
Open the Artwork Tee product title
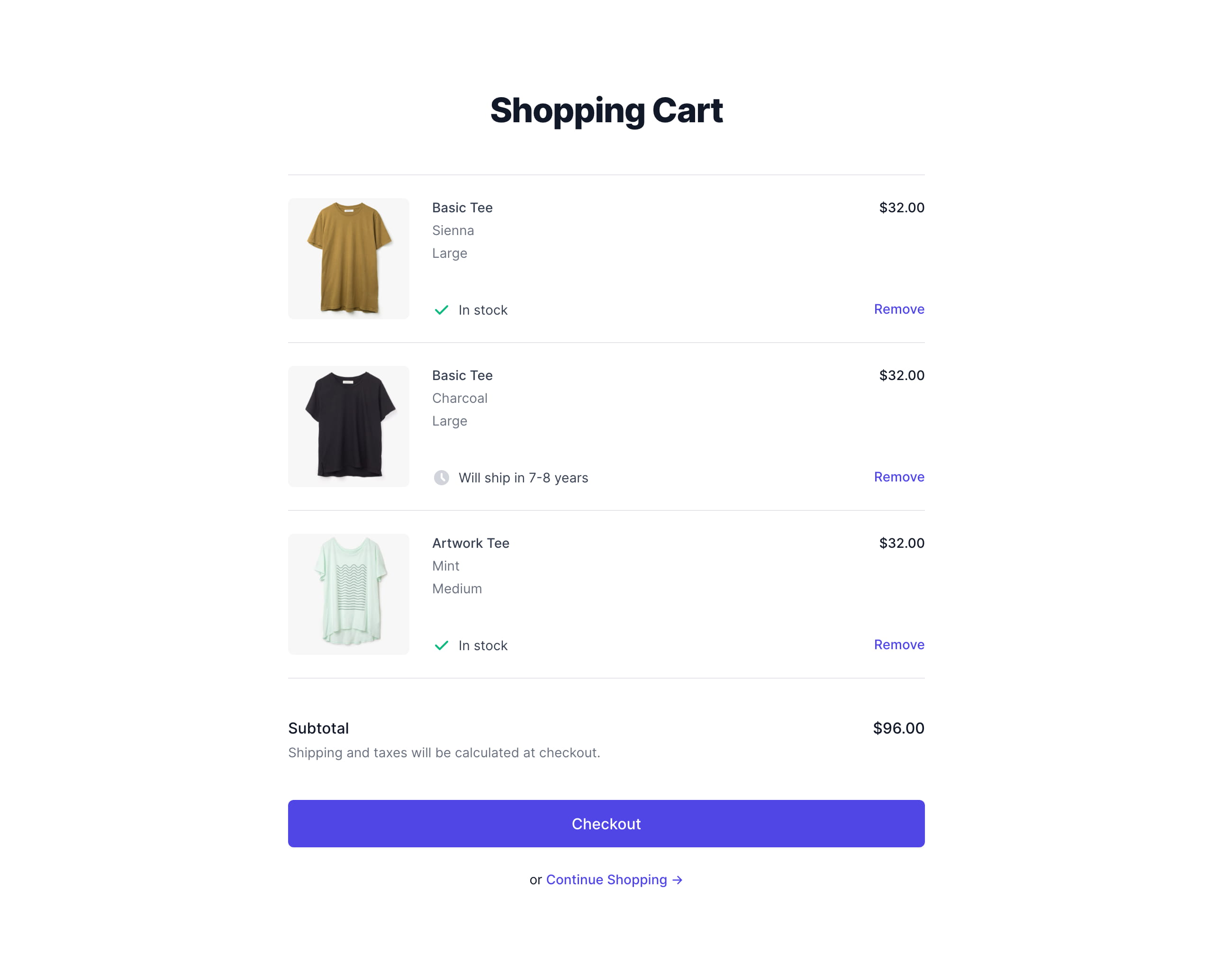tap(471, 543)
